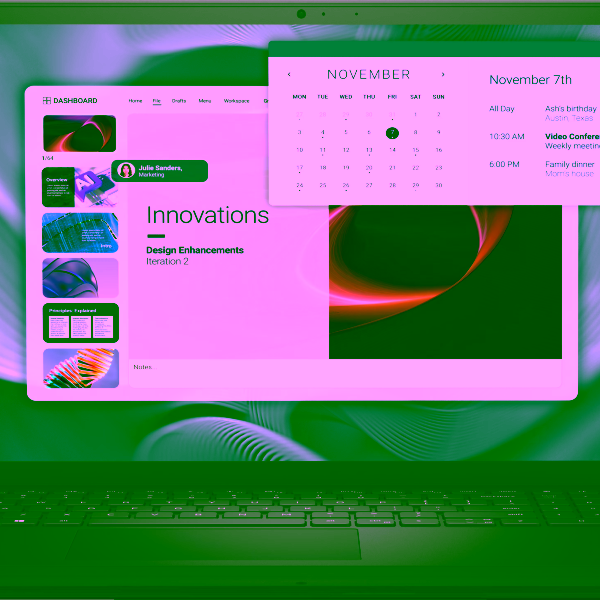This screenshot has height=600, width=600.
Task: Click the NOVEMBER month heading
Action: click(368, 74)
